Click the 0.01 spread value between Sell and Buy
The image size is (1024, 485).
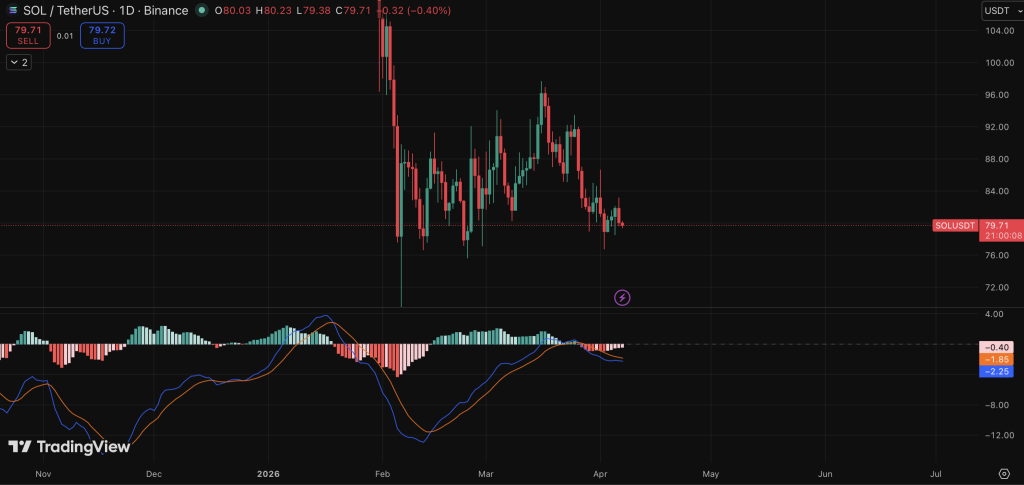click(x=64, y=36)
